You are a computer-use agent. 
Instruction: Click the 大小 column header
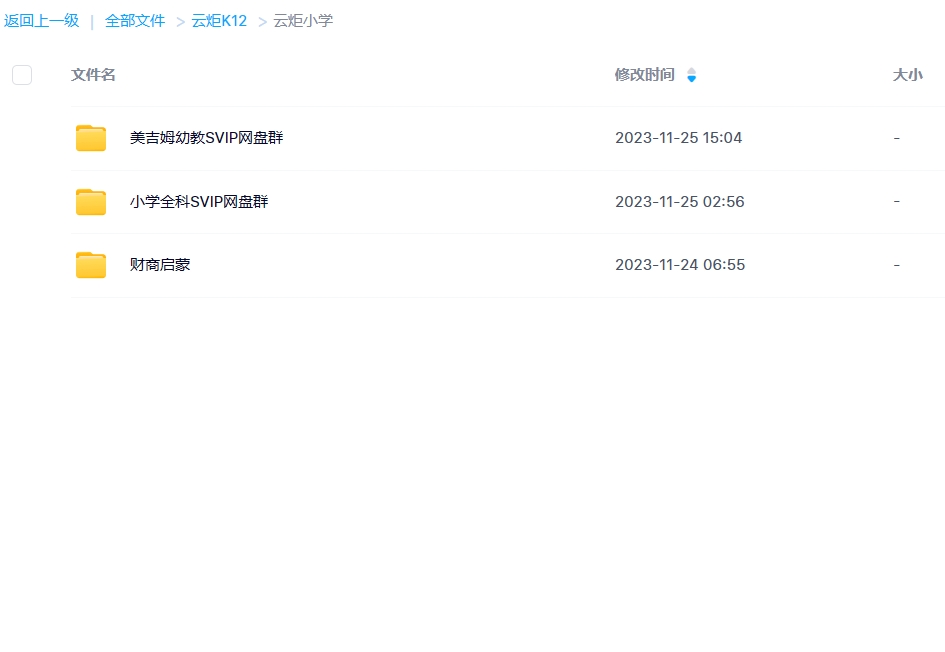pyautogui.click(x=907, y=75)
